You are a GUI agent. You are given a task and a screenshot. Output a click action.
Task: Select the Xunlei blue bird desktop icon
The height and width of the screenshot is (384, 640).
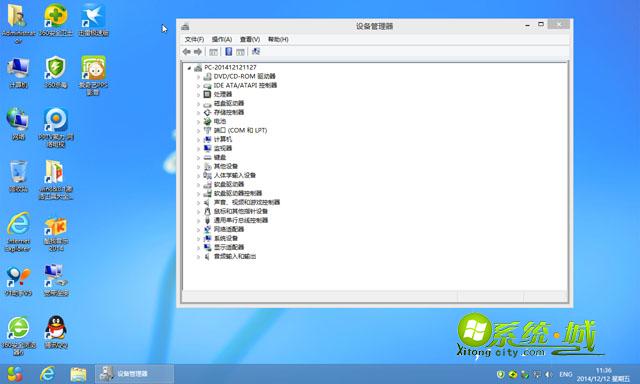click(x=93, y=16)
